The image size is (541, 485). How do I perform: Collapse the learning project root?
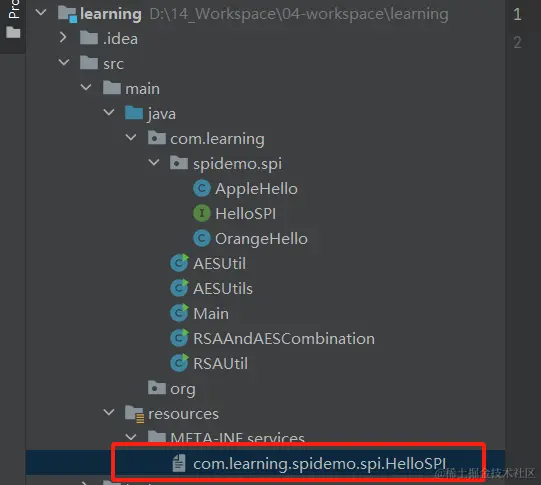pyautogui.click(x=41, y=12)
